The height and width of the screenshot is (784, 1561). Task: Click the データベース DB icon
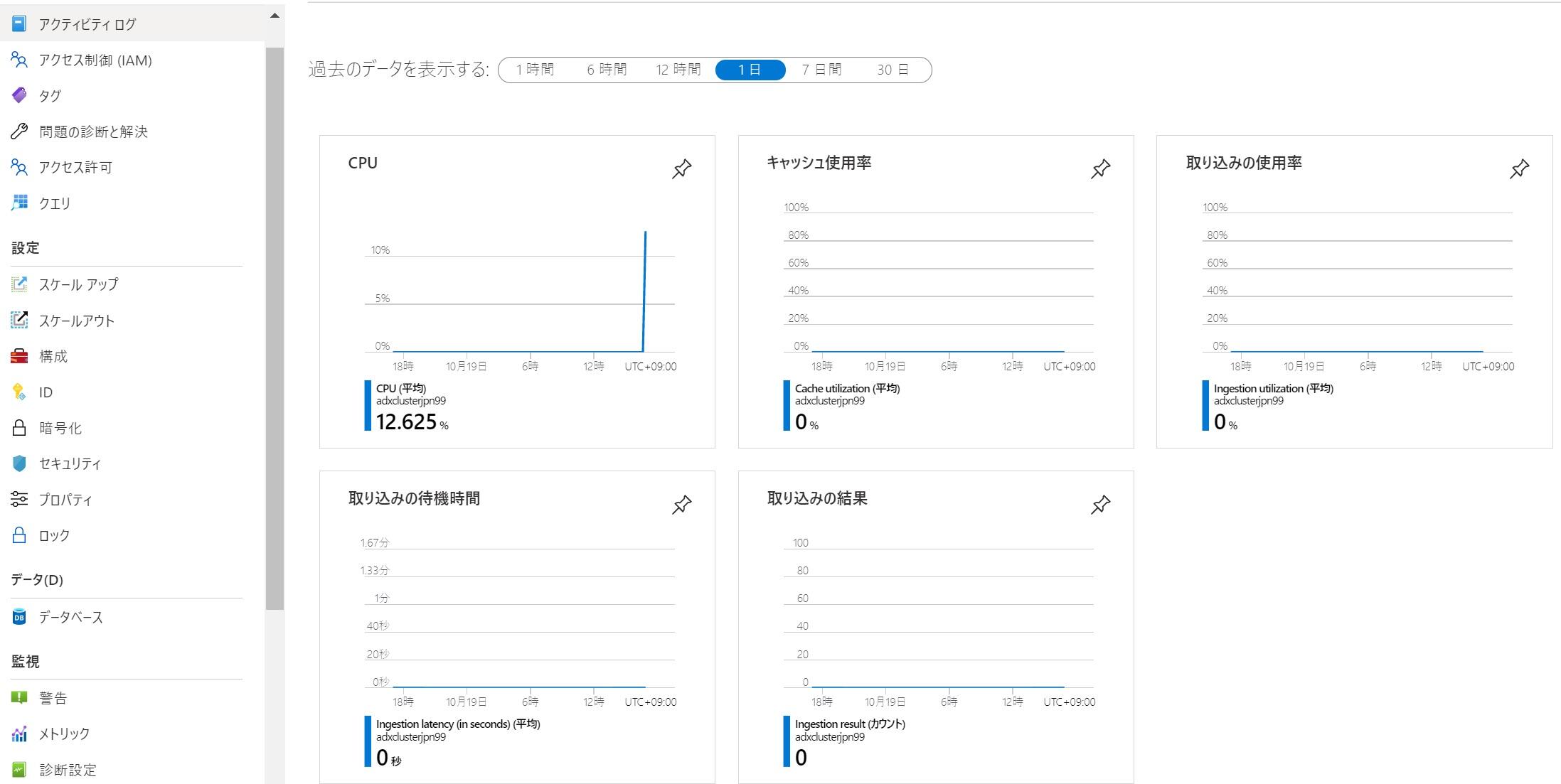pos(19,617)
